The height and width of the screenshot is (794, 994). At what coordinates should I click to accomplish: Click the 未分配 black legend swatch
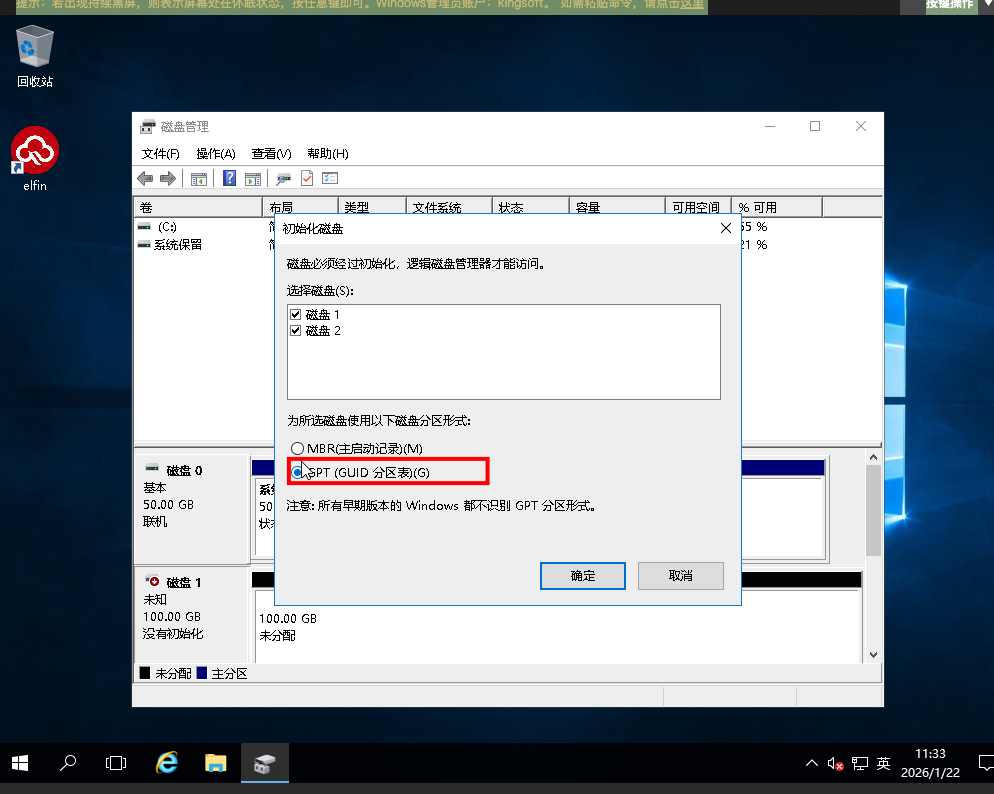tap(145, 673)
